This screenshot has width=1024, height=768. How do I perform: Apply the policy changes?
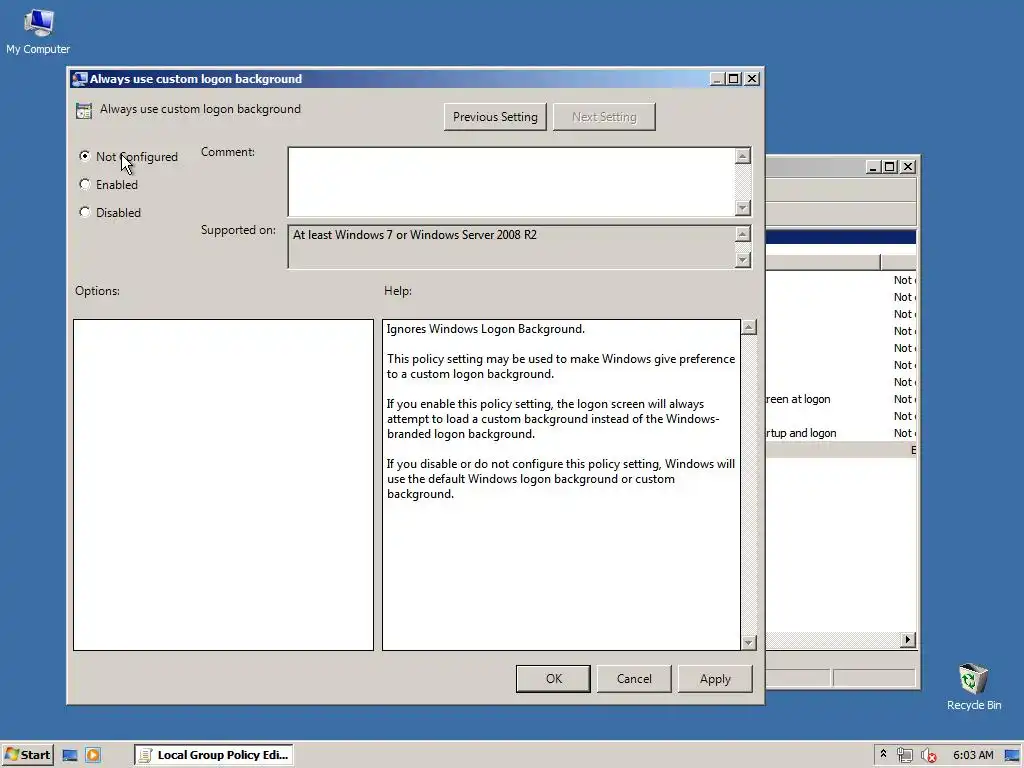[715, 679]
